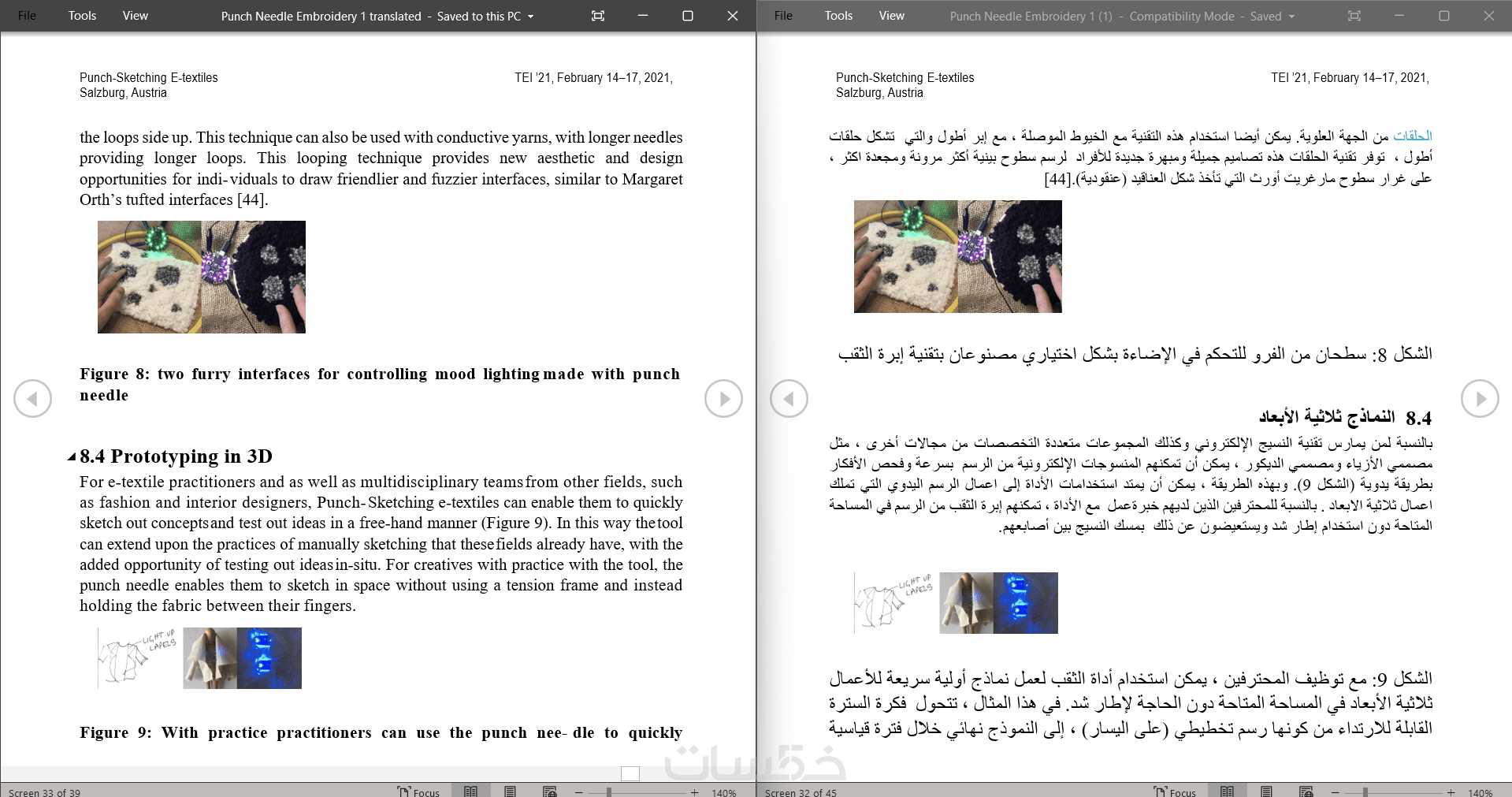Close the right Compatibility Mode window
This screenshot has width=1512, height=797.
pos(1489,16)
